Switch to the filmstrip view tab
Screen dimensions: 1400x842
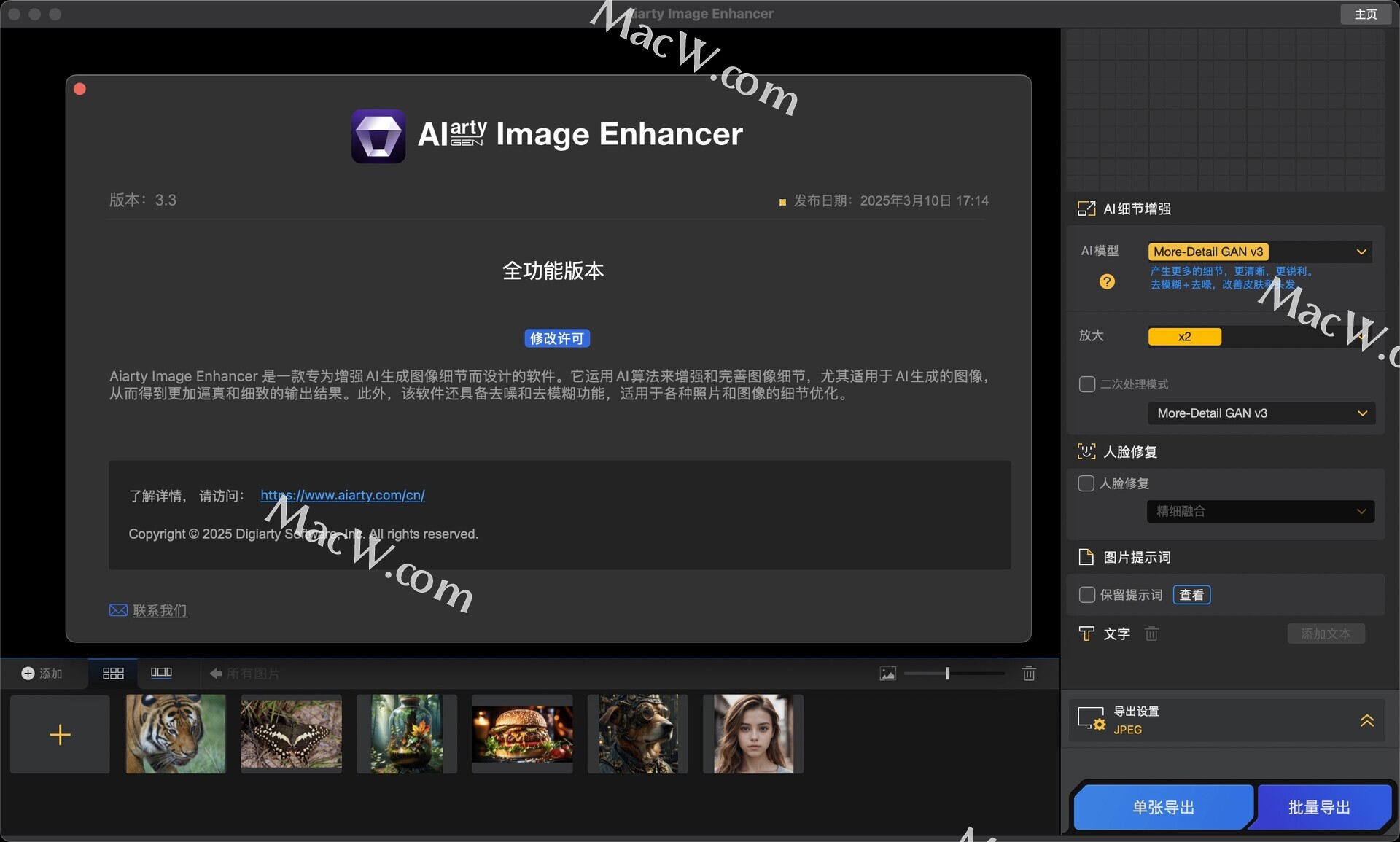coord(161,673)
